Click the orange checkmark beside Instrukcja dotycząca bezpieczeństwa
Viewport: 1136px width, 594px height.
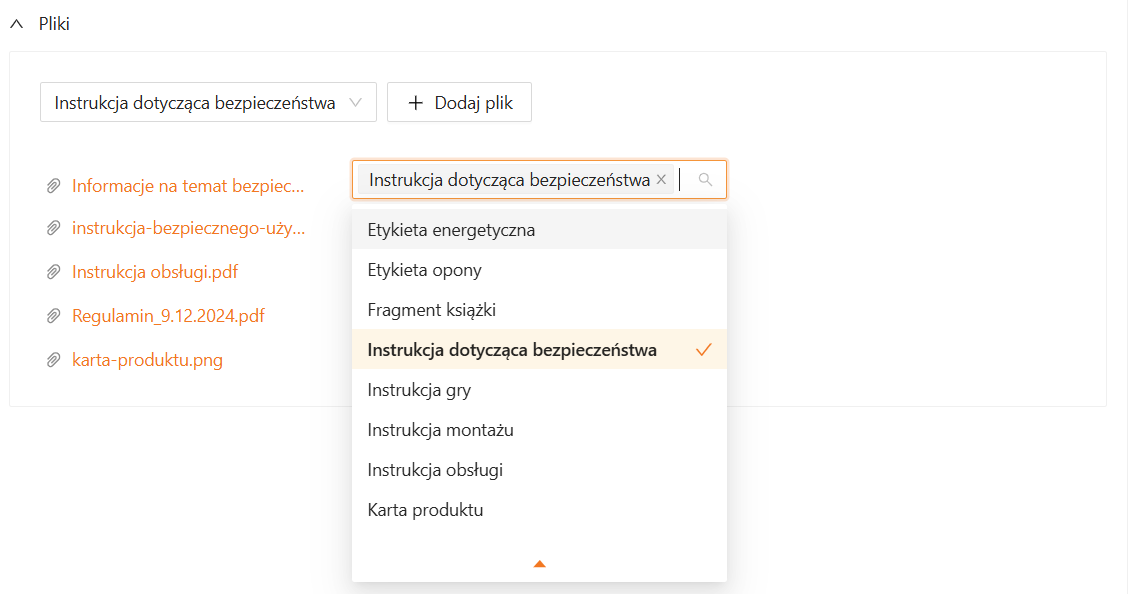[705, 349]
